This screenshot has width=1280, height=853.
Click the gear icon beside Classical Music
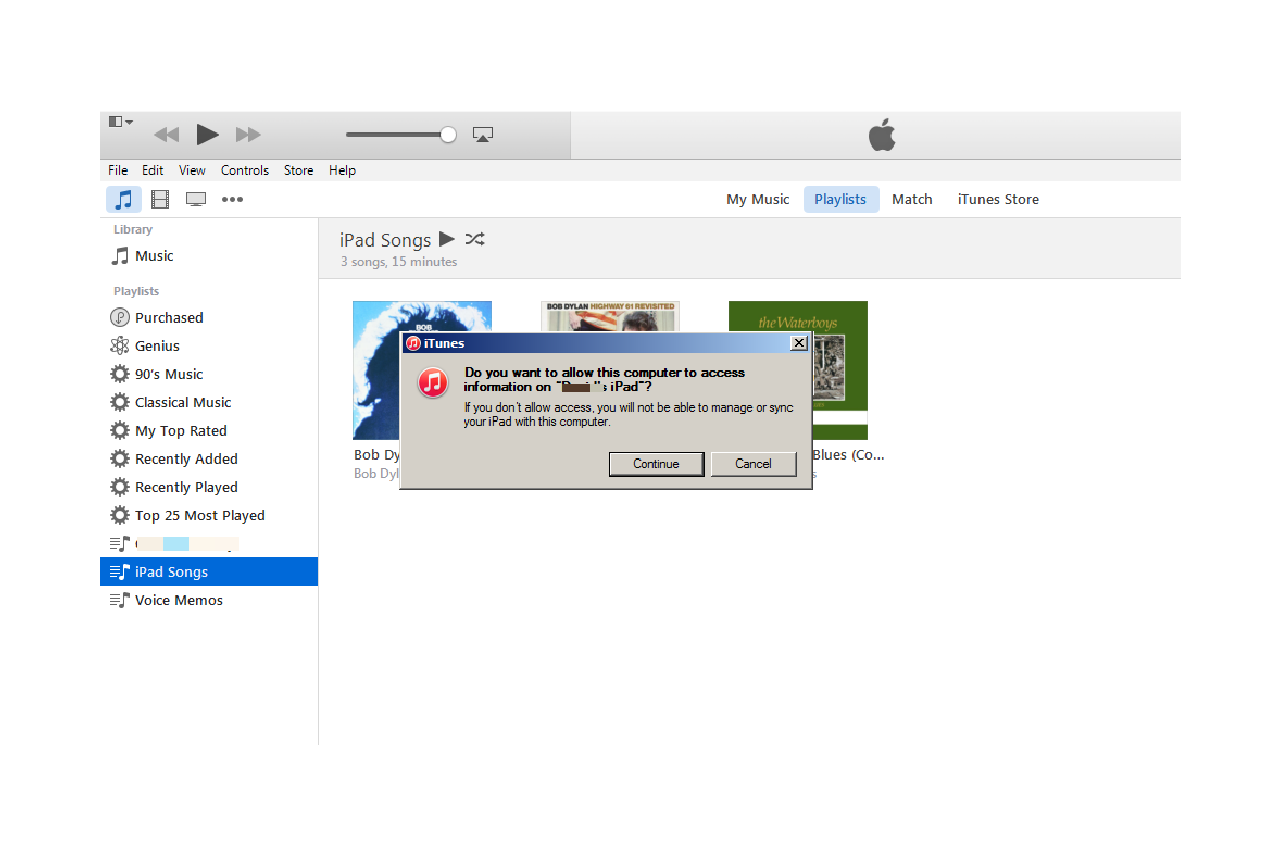pyautogui.click(x=120, y=402)
